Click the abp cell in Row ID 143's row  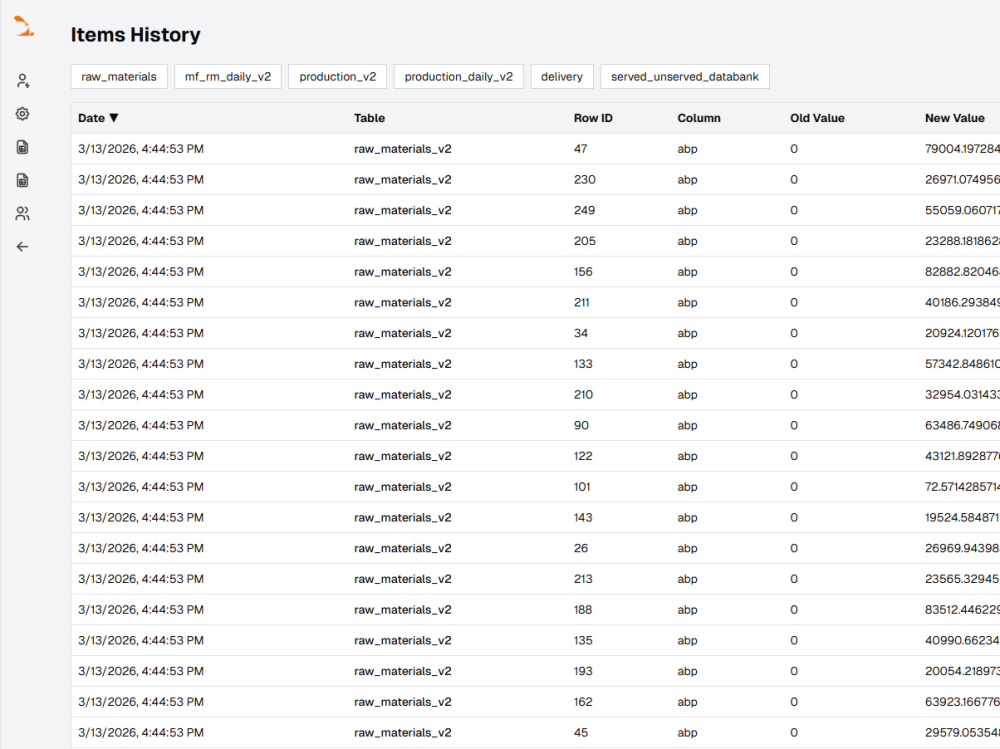point(687,518)
